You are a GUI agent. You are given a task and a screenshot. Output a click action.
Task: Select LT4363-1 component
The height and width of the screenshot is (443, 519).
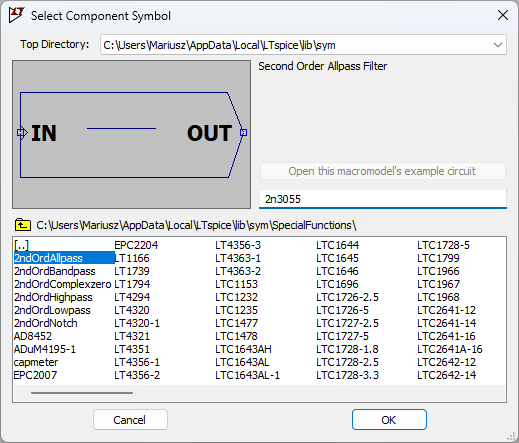238,258
